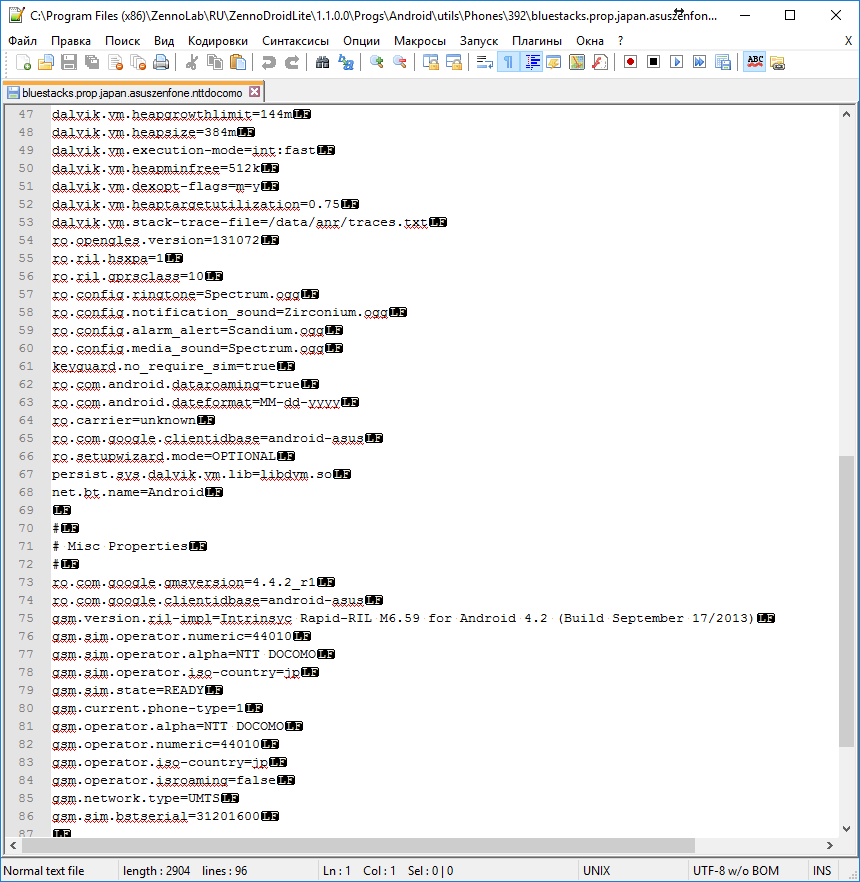
Task: Open the rightmost folder plugin icon
Action: tap(777, 62)
